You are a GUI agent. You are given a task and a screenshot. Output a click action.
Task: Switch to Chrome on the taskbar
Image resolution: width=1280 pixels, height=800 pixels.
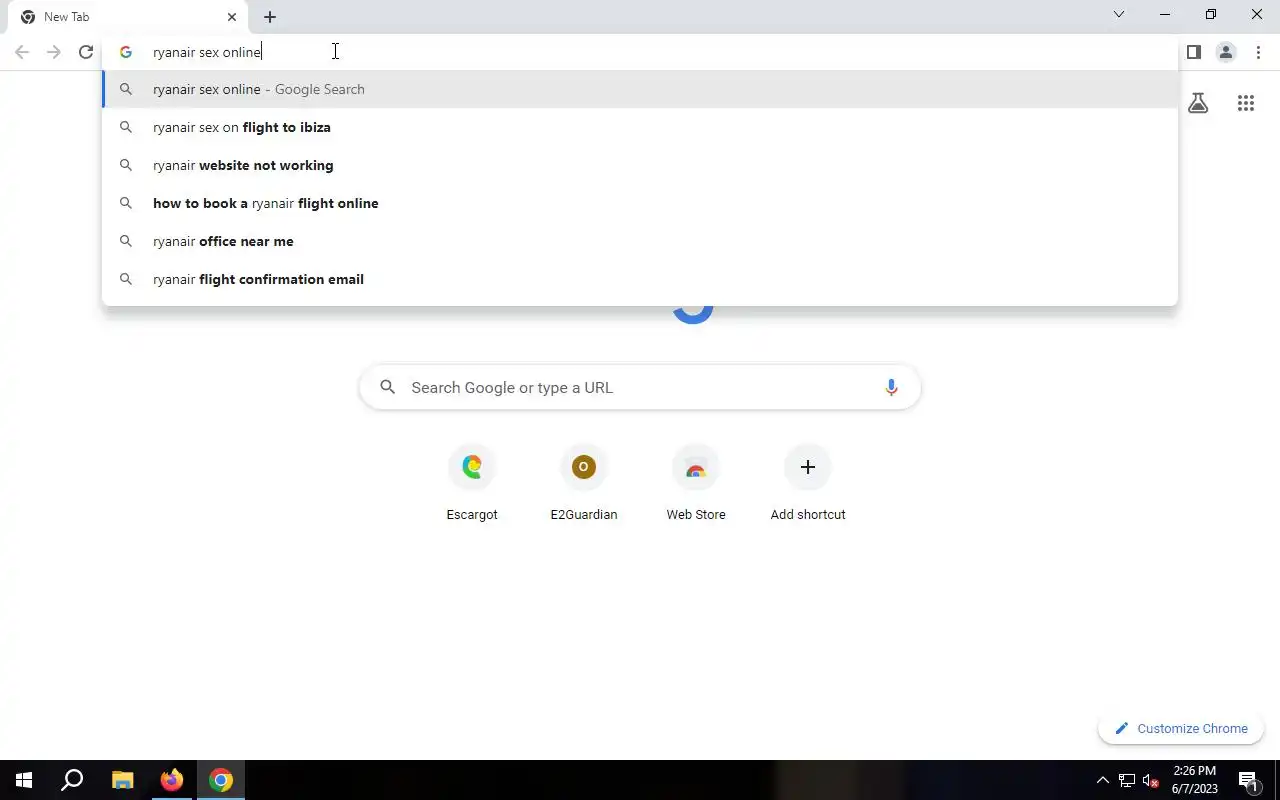coord(221,780)
